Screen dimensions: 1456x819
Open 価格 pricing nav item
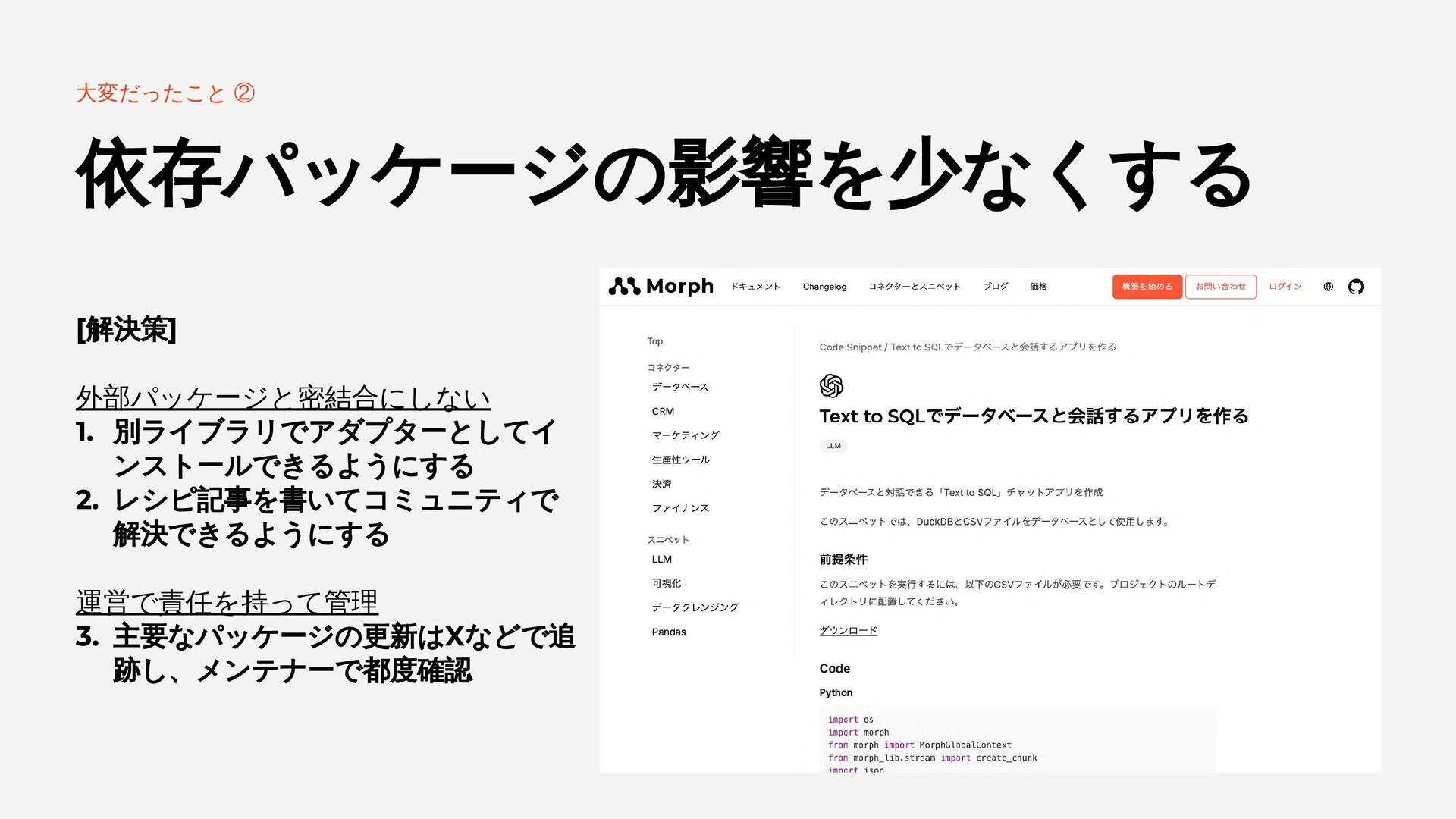click(1038, 287)
